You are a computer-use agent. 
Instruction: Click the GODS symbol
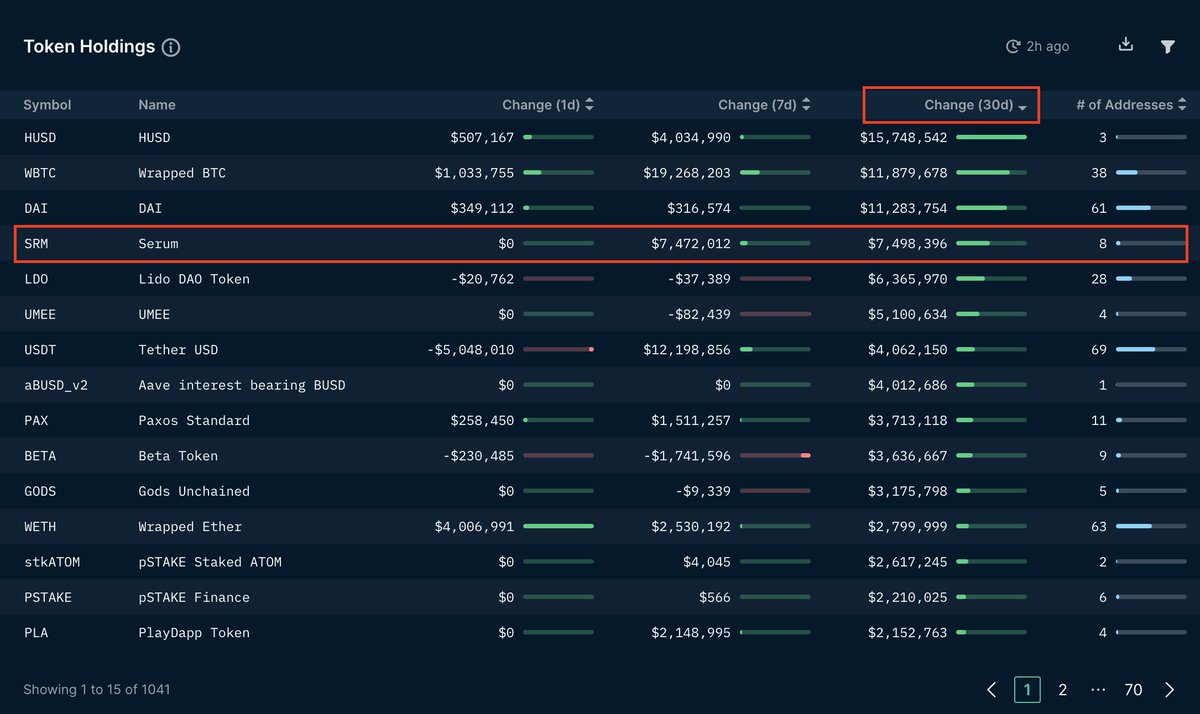click(40, 492)
